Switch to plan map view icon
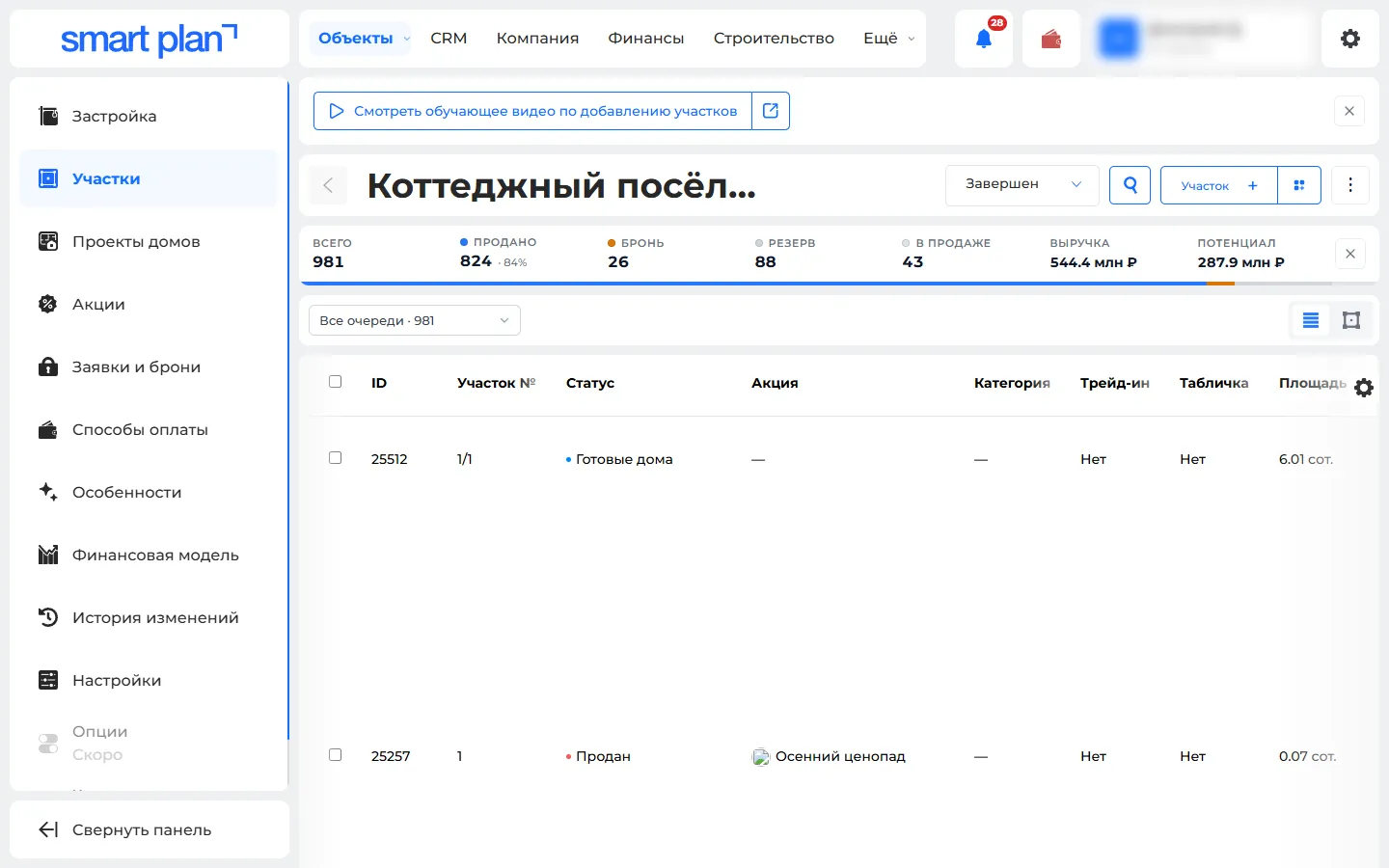The width and height of the screenshot is (1389, 868). [x=1351, y=320]
